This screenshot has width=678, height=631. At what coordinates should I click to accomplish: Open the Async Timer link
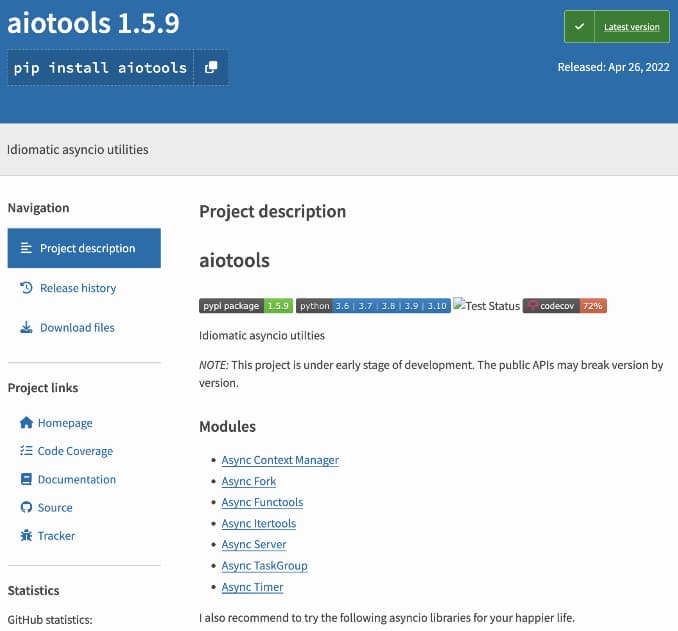pos(252,587)
